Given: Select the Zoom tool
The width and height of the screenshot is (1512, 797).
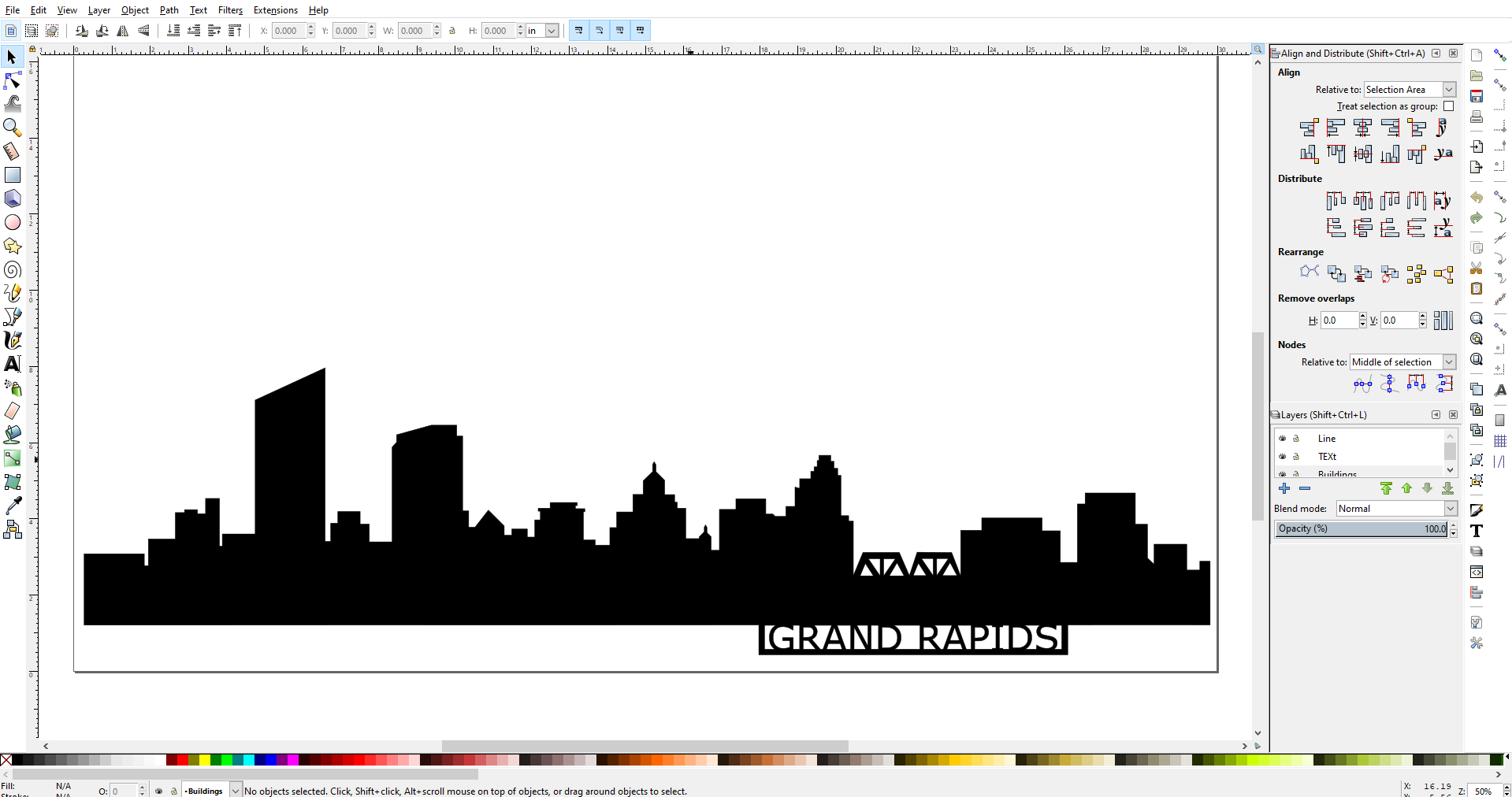Looking at the screenshot, I should tap(12, 127).
